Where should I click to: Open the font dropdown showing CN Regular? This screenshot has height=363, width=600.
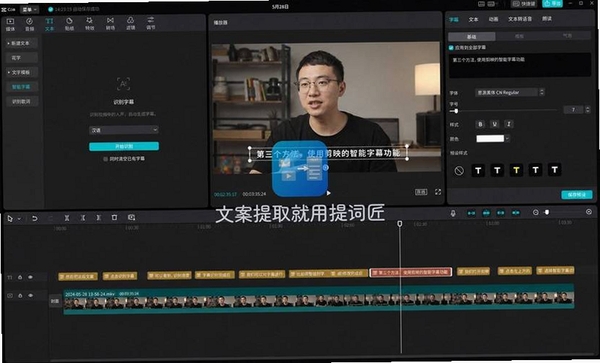510,92
